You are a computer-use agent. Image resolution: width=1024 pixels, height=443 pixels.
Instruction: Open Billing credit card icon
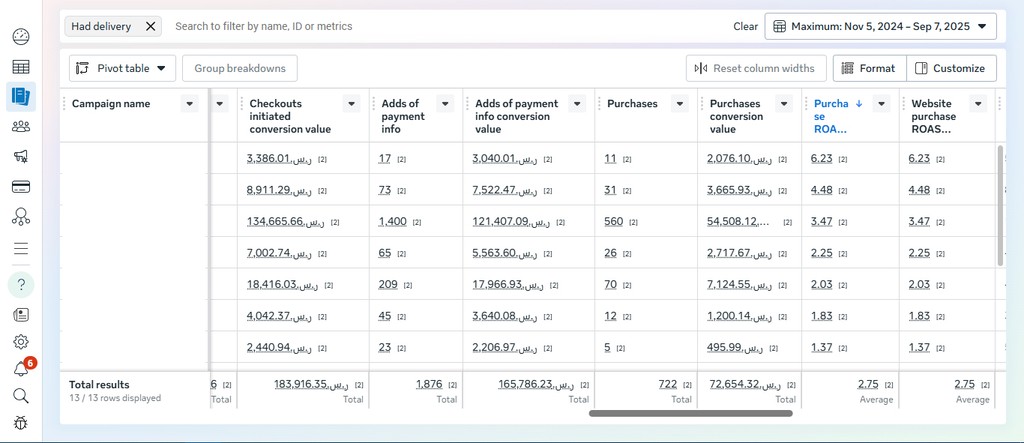[x=20, y=186]
